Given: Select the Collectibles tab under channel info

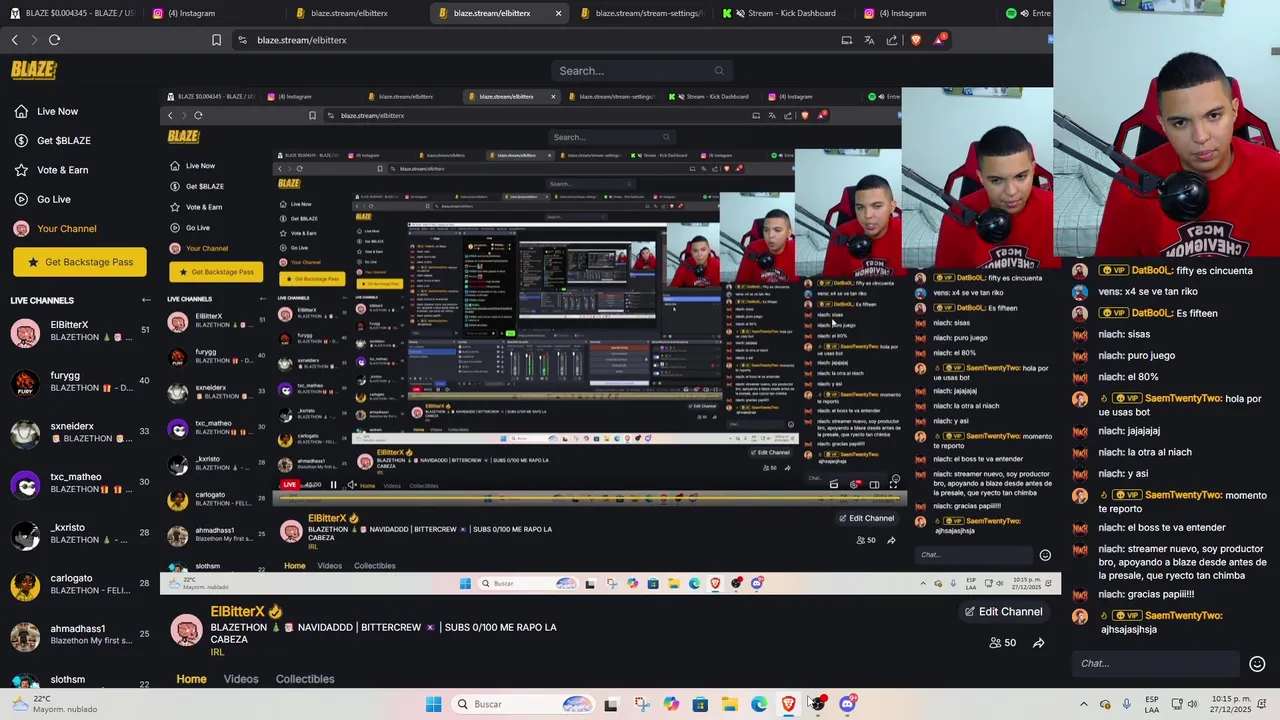Looking at the screenshot, I should 305,679.
